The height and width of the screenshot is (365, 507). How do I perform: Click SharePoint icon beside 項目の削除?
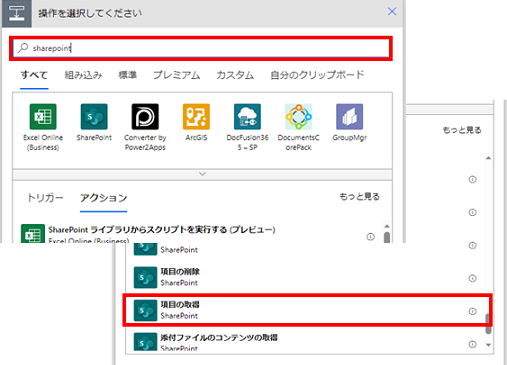(145, 277)
